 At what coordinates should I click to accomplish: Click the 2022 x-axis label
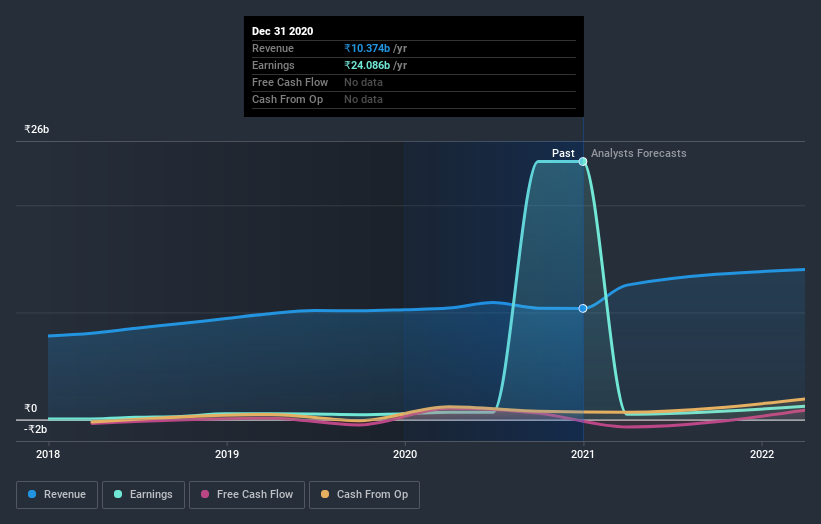tap(762, 454)
